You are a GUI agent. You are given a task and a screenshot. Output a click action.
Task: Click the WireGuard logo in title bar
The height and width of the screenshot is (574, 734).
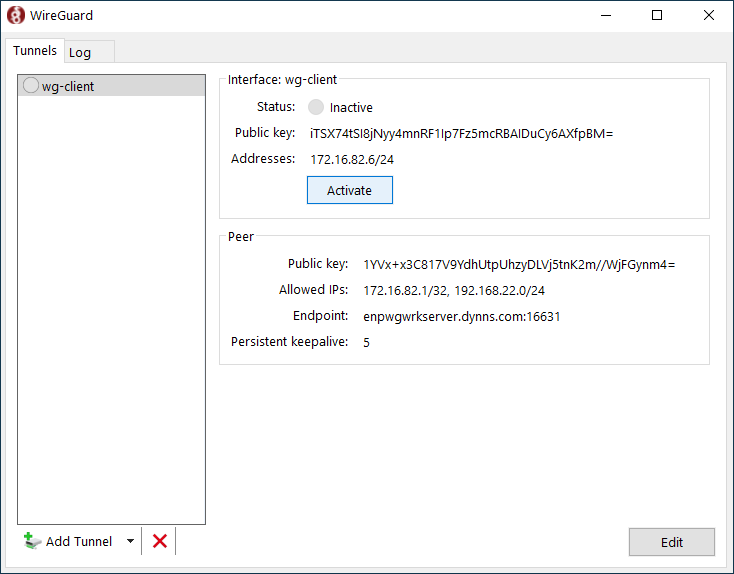pos(16,16)
